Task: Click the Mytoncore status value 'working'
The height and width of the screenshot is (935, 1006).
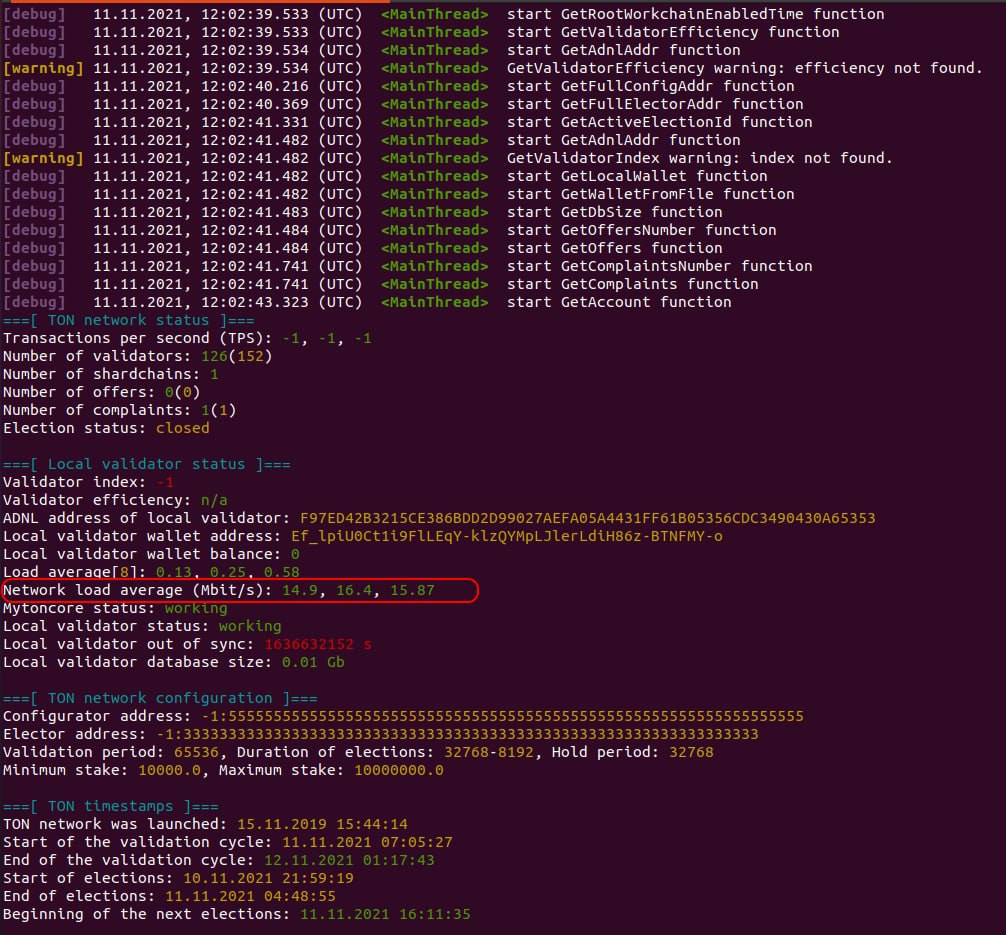Action: [x=196, y=608]
